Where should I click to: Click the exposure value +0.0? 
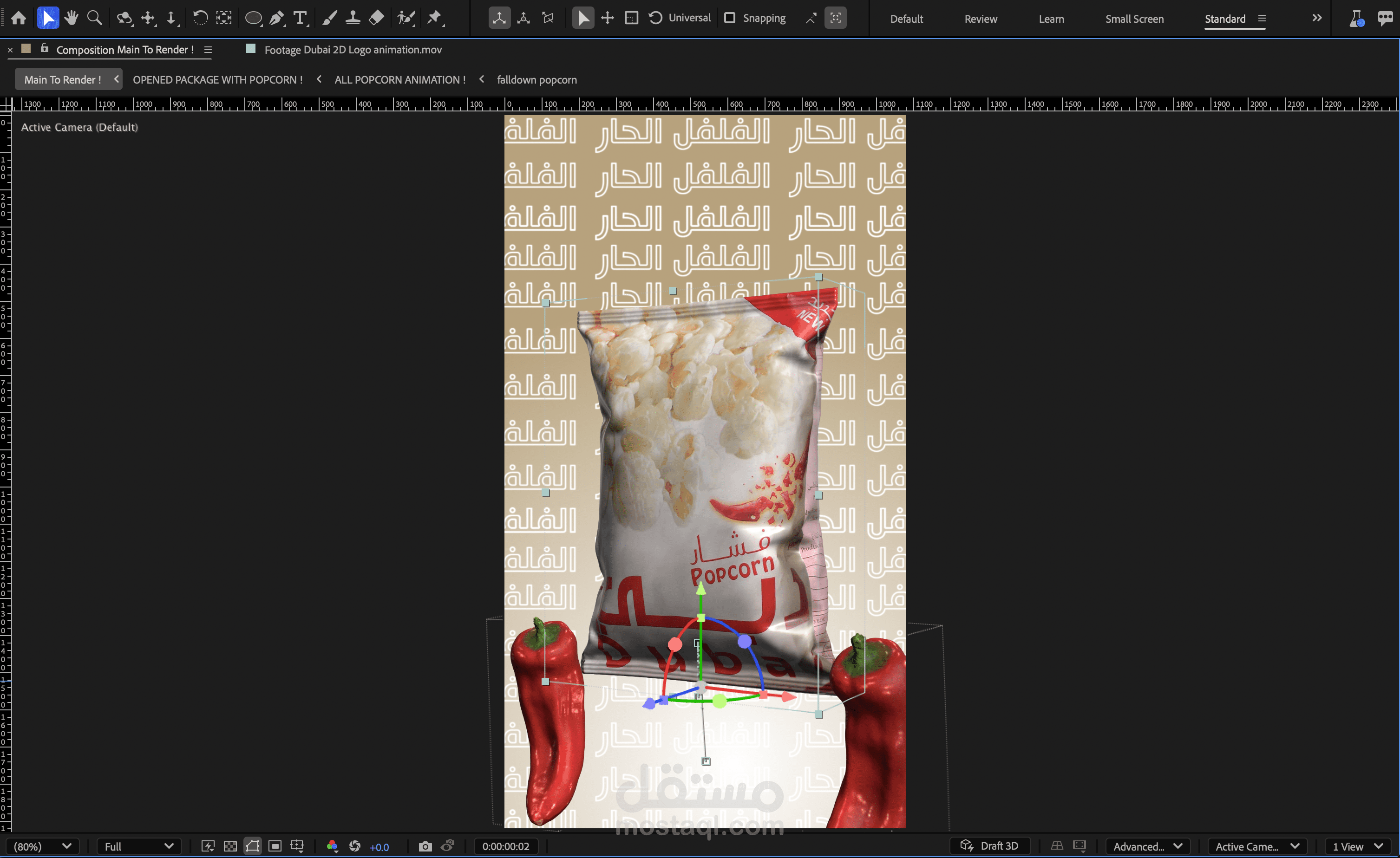click(x=379, y=847)
